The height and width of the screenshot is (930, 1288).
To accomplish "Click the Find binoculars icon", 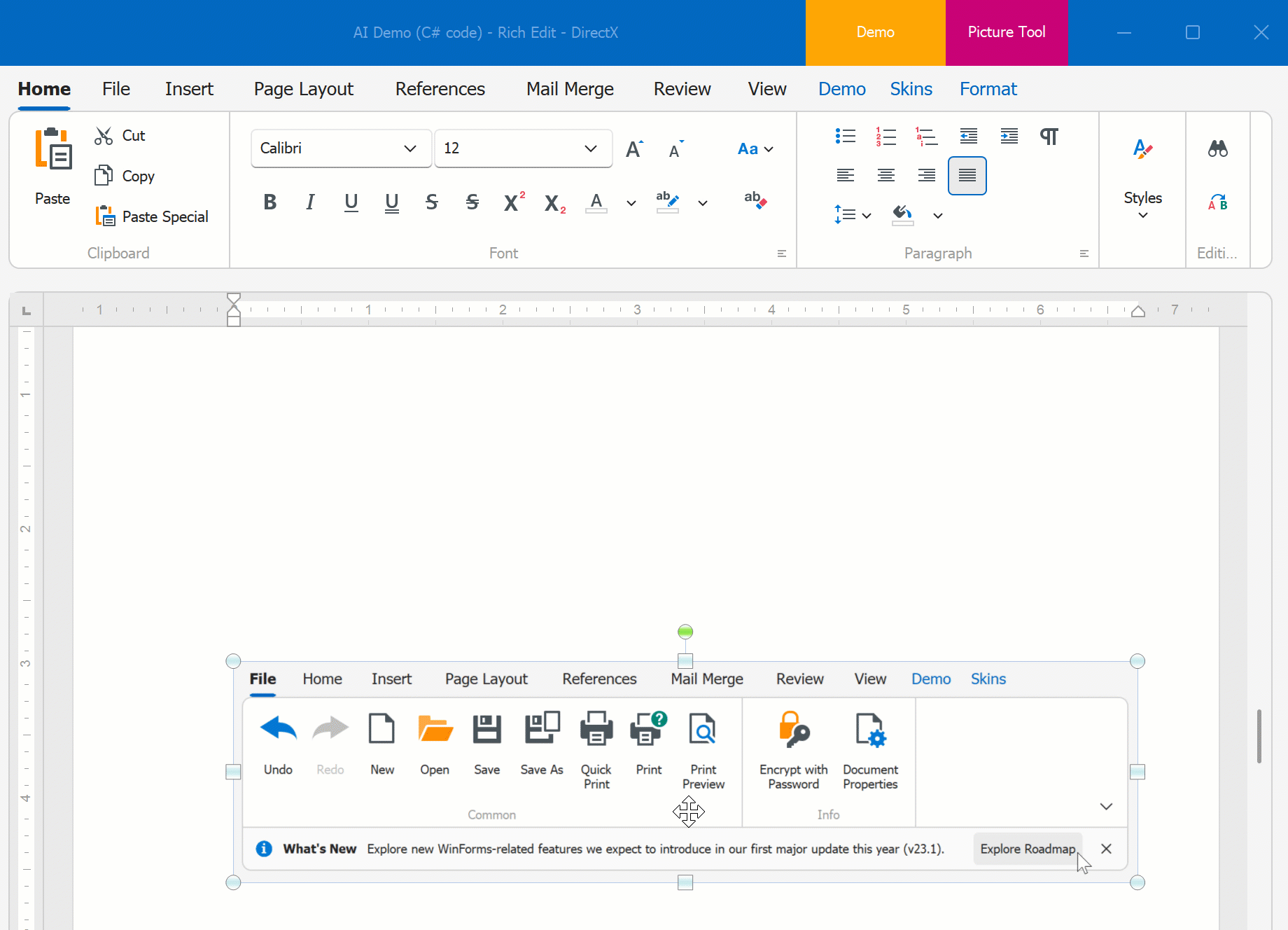I will point(1217,148).
